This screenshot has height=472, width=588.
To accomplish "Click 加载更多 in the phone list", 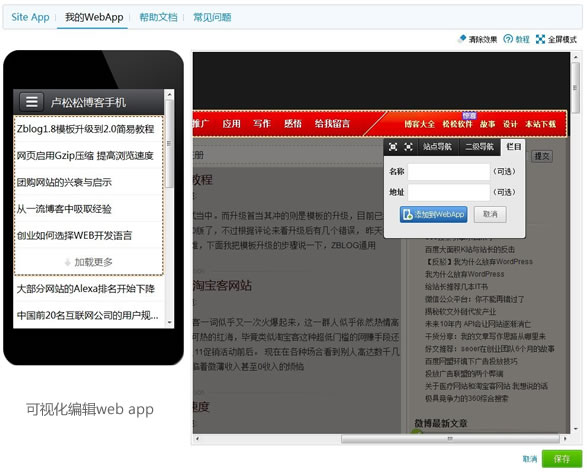I will pyautogui.click(x=88, y=262).
